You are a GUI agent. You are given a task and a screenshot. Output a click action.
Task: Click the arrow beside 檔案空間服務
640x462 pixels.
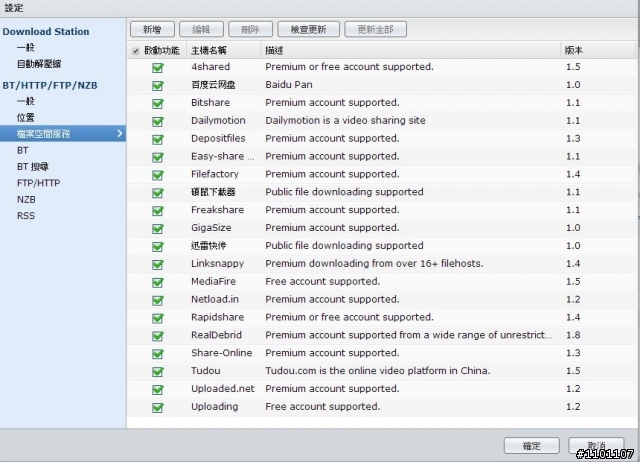tap(120, 133)
